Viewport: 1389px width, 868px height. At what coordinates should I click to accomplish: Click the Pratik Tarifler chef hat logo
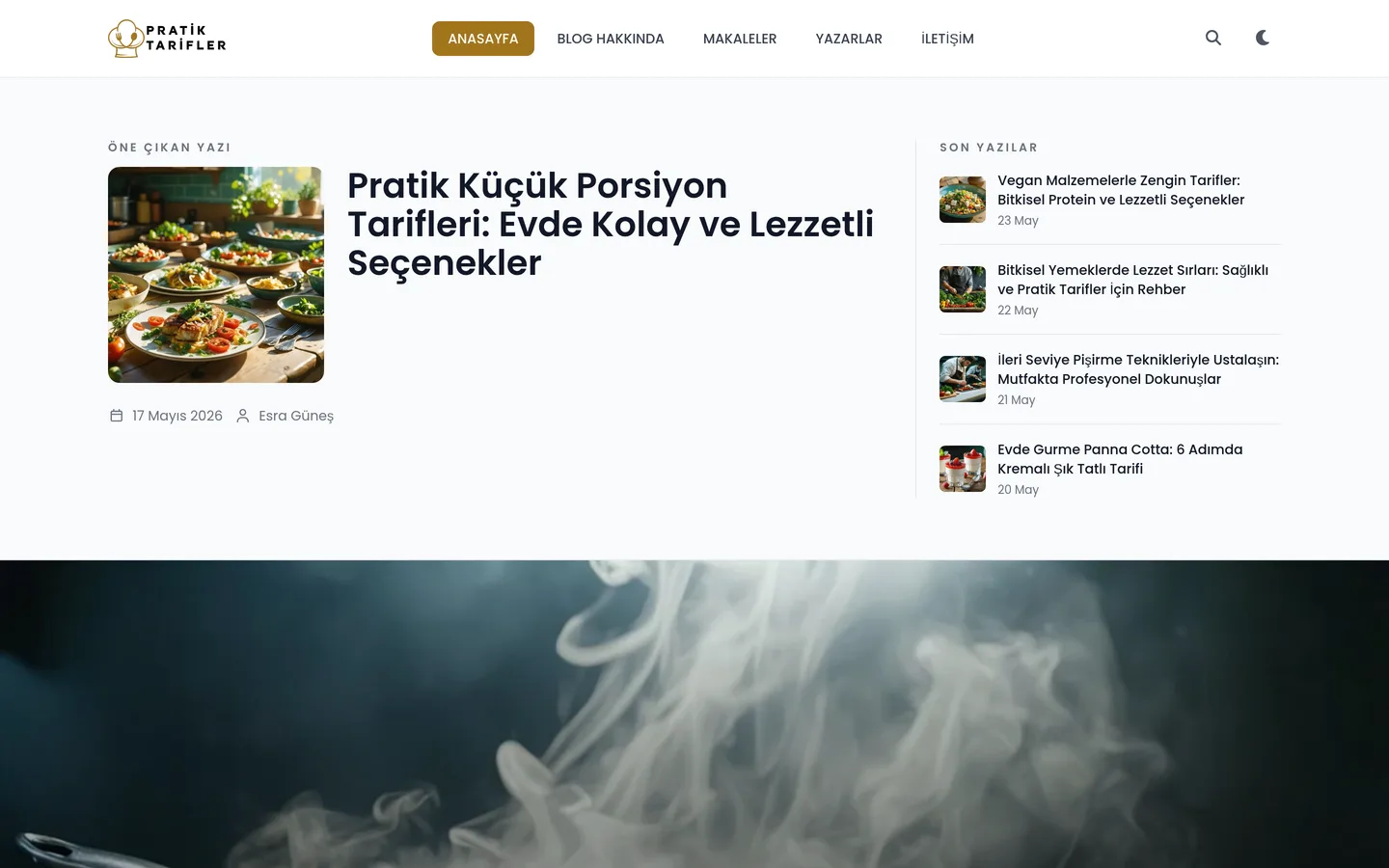pyautogui.click(x=167, y=39)
